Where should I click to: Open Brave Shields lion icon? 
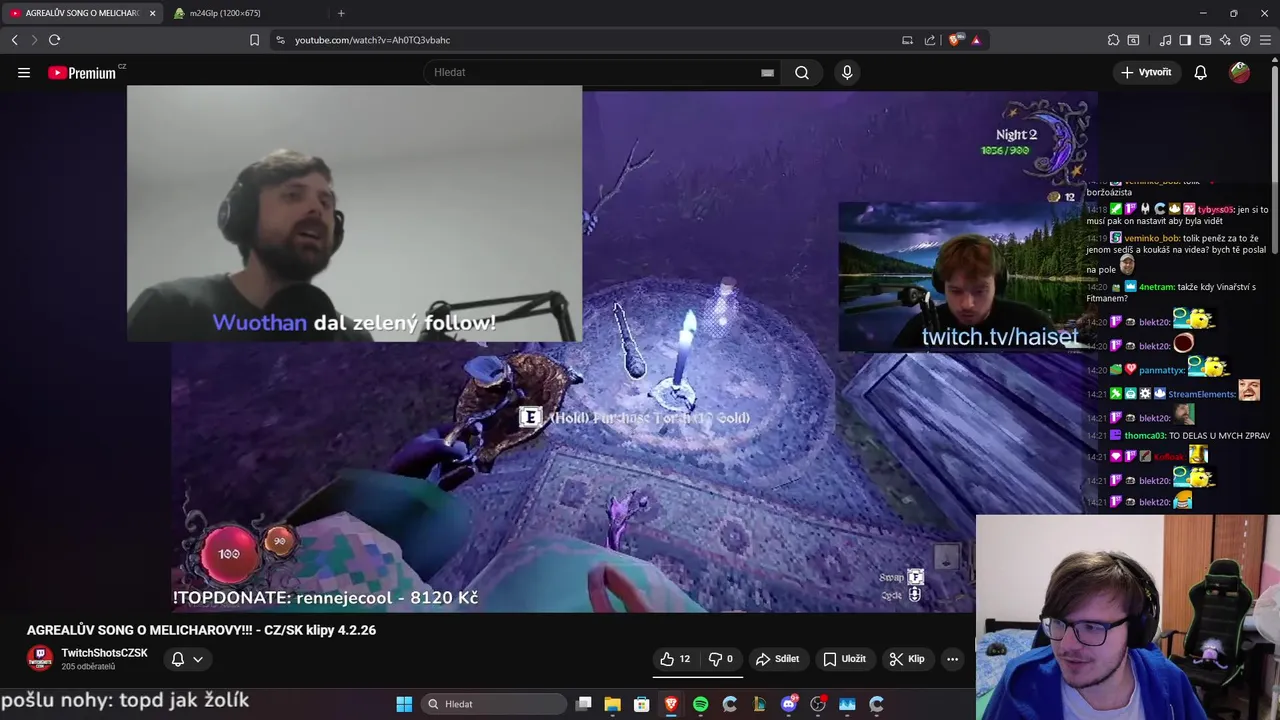point(955,40)
